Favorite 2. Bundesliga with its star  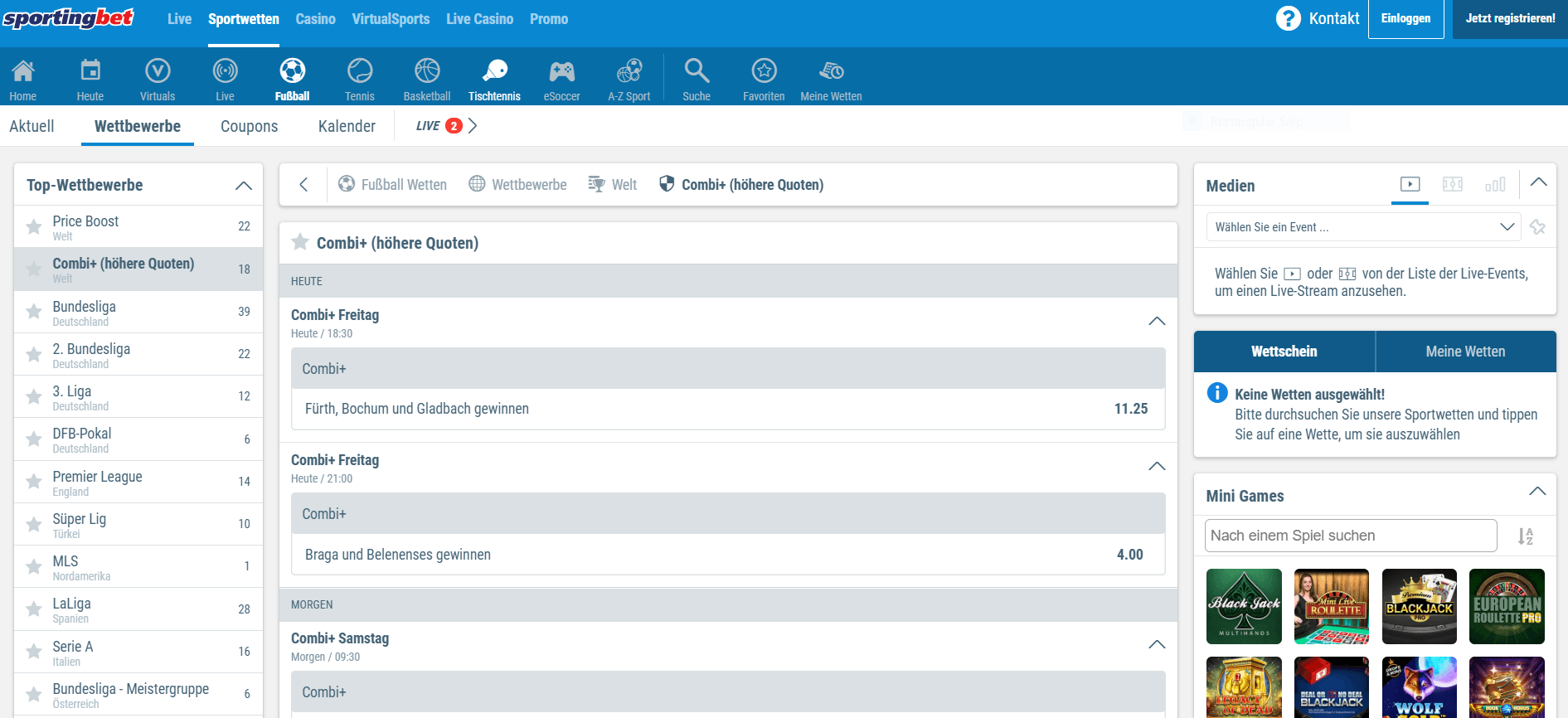34,354
